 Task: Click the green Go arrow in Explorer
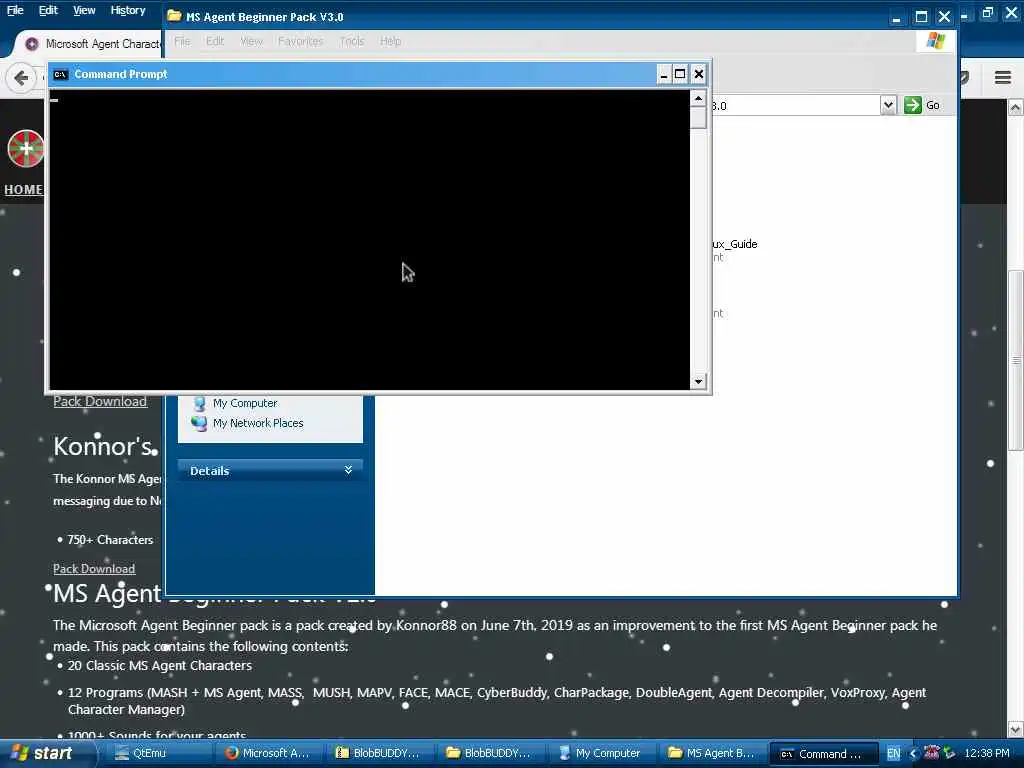click(912, 105)
